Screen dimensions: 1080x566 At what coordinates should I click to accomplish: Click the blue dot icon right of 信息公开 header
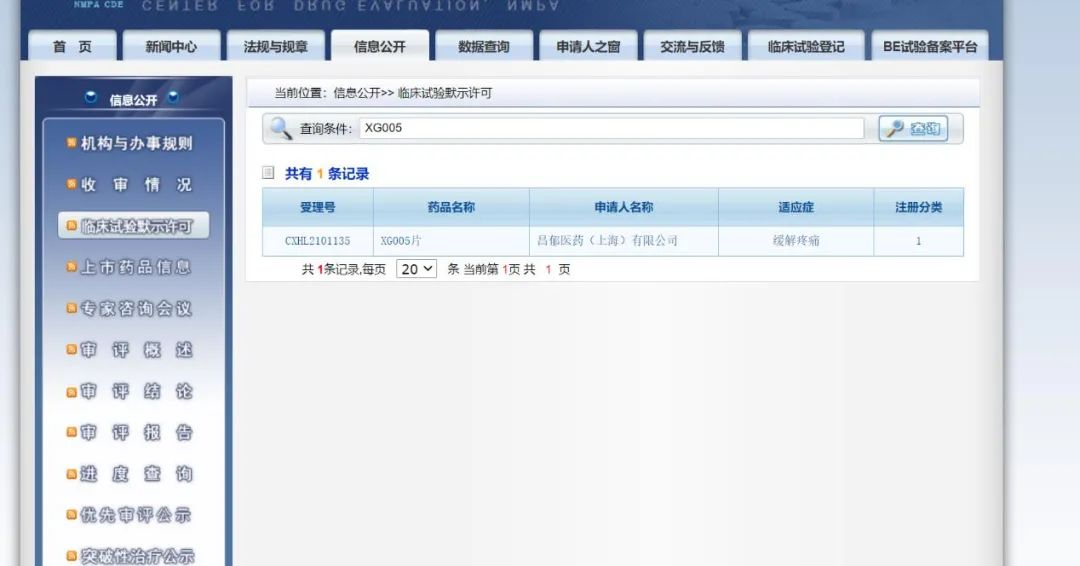click(x=173, y=98)
